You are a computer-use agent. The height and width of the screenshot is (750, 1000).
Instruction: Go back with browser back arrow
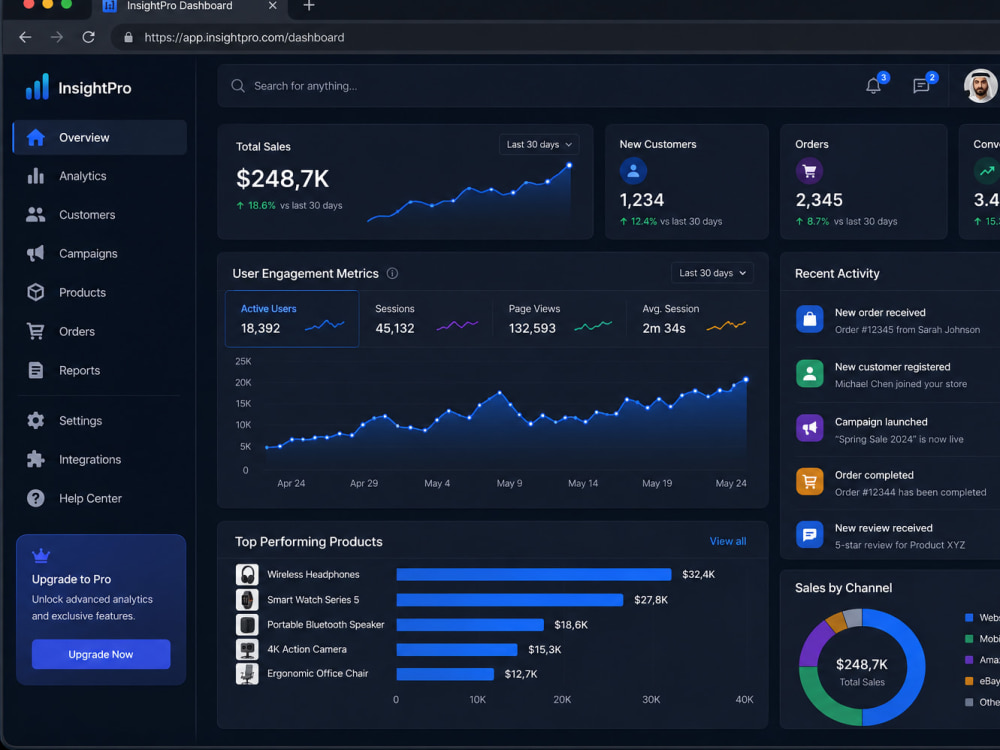point(25,37)
